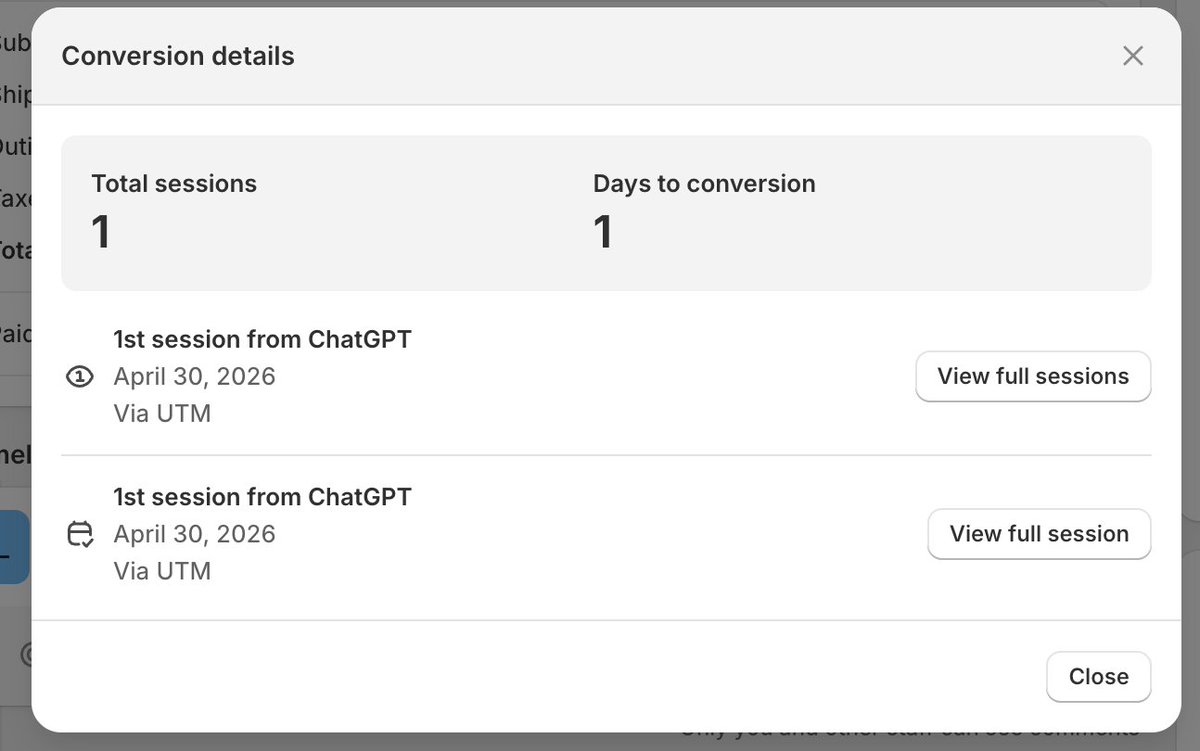Click the Days to conversion value
Screen dimensions: 1200x751
point(603,232)
